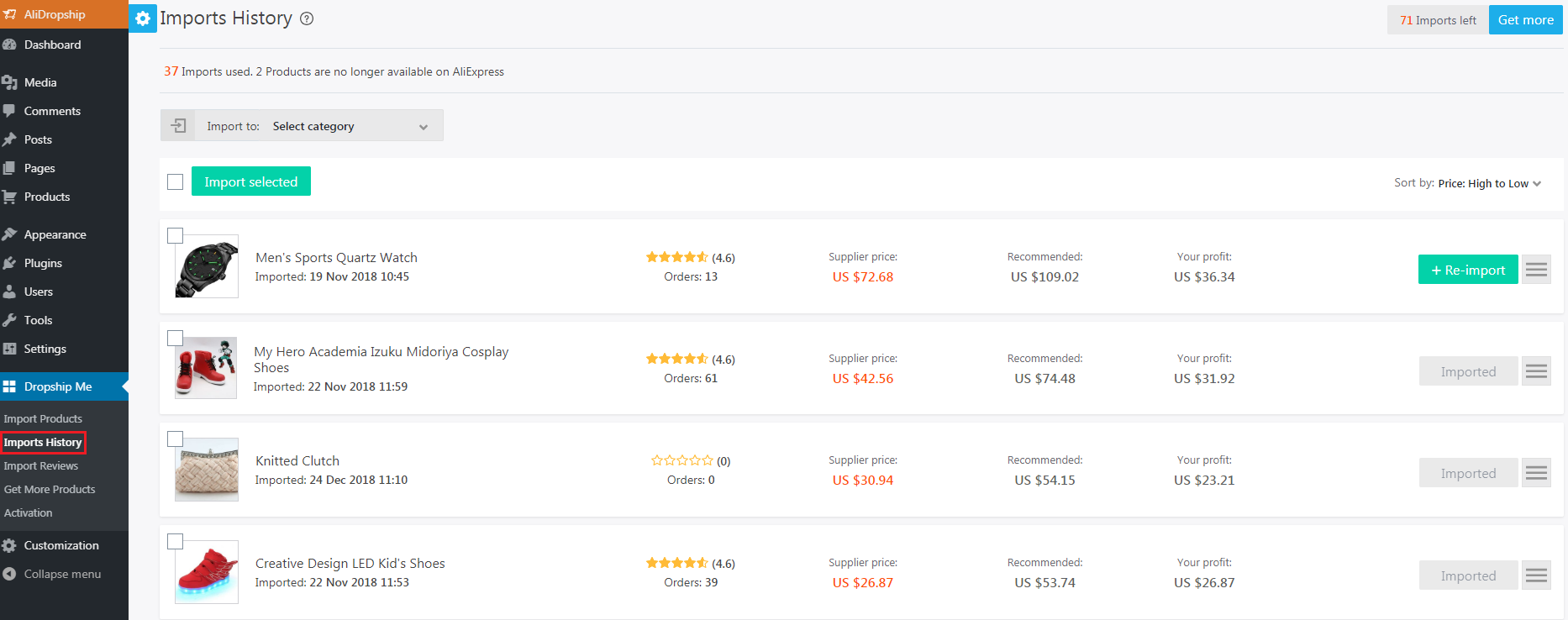Viewport: 1568px width, 620px height.
Task: Click the 37 Imports used notice text
Action: coord(334,71)
